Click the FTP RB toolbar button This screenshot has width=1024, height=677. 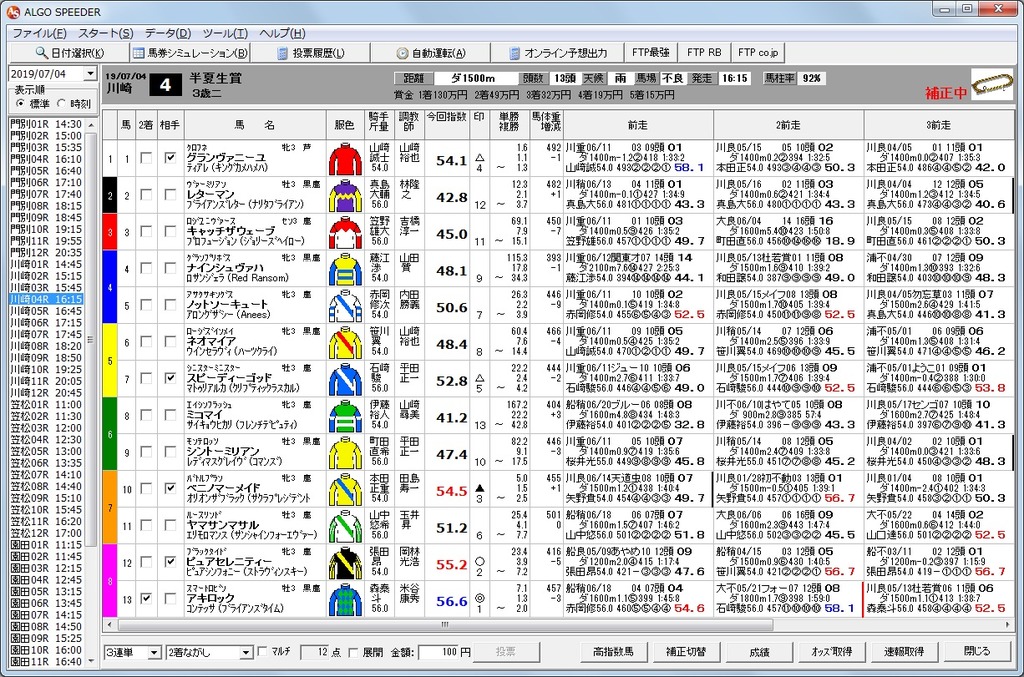coord(704,52)
